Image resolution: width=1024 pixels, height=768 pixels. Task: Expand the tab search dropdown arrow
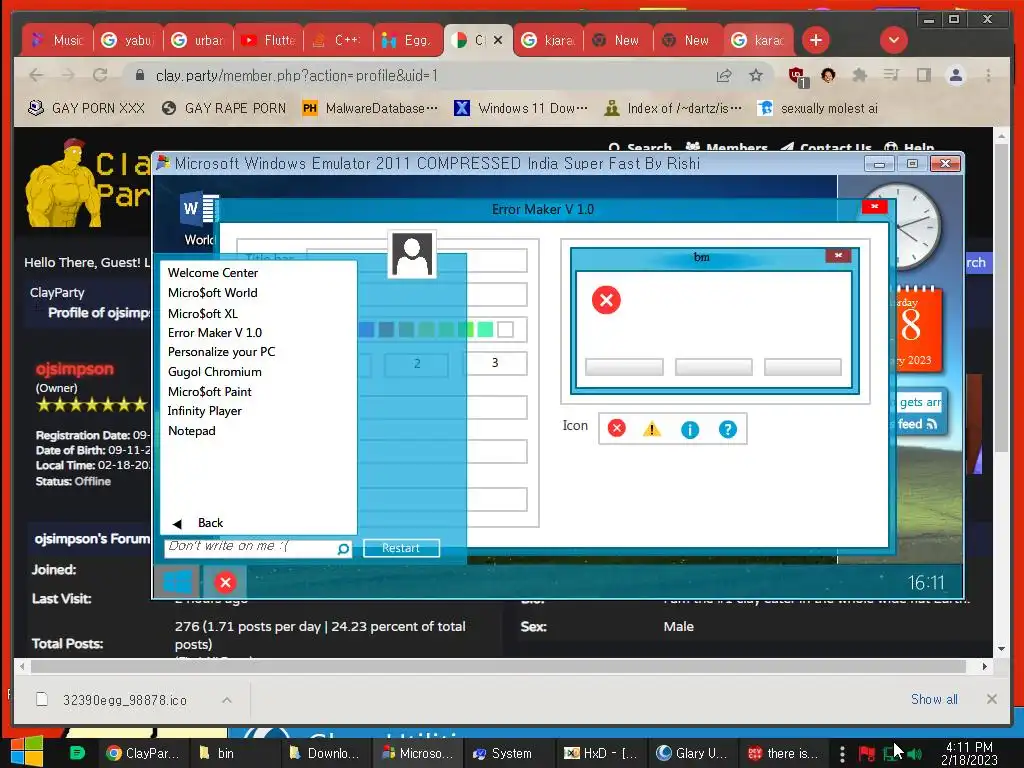(x=893, y=40)
